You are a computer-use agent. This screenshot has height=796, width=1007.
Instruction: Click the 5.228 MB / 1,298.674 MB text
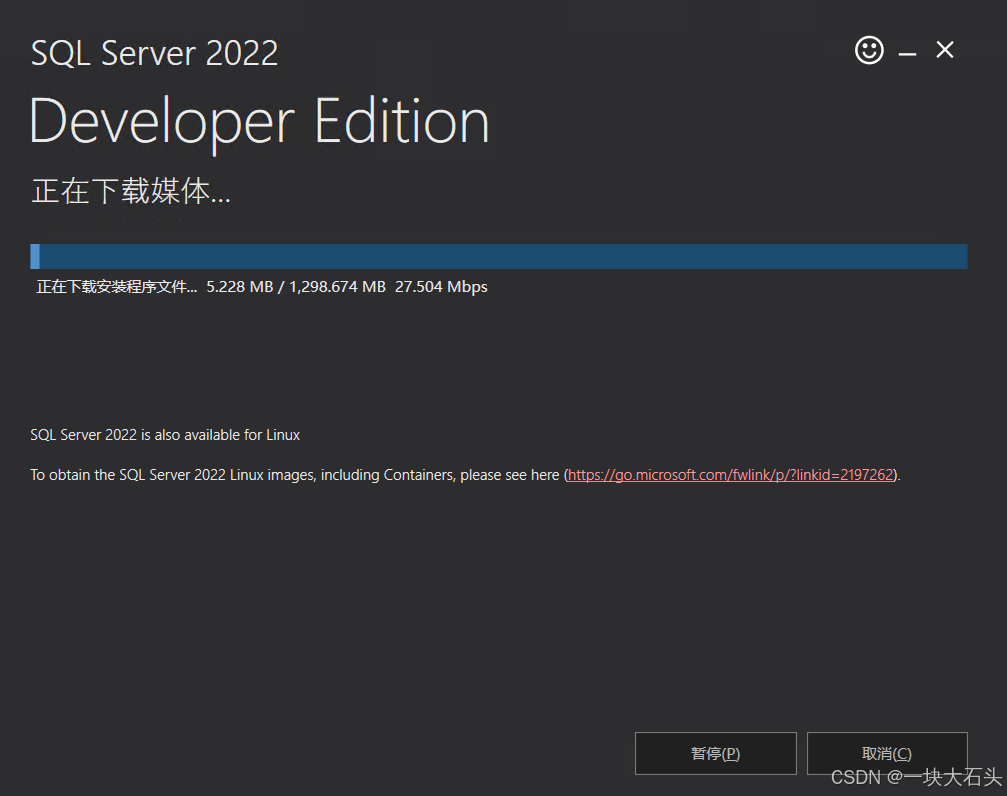(x=295, y=287)
